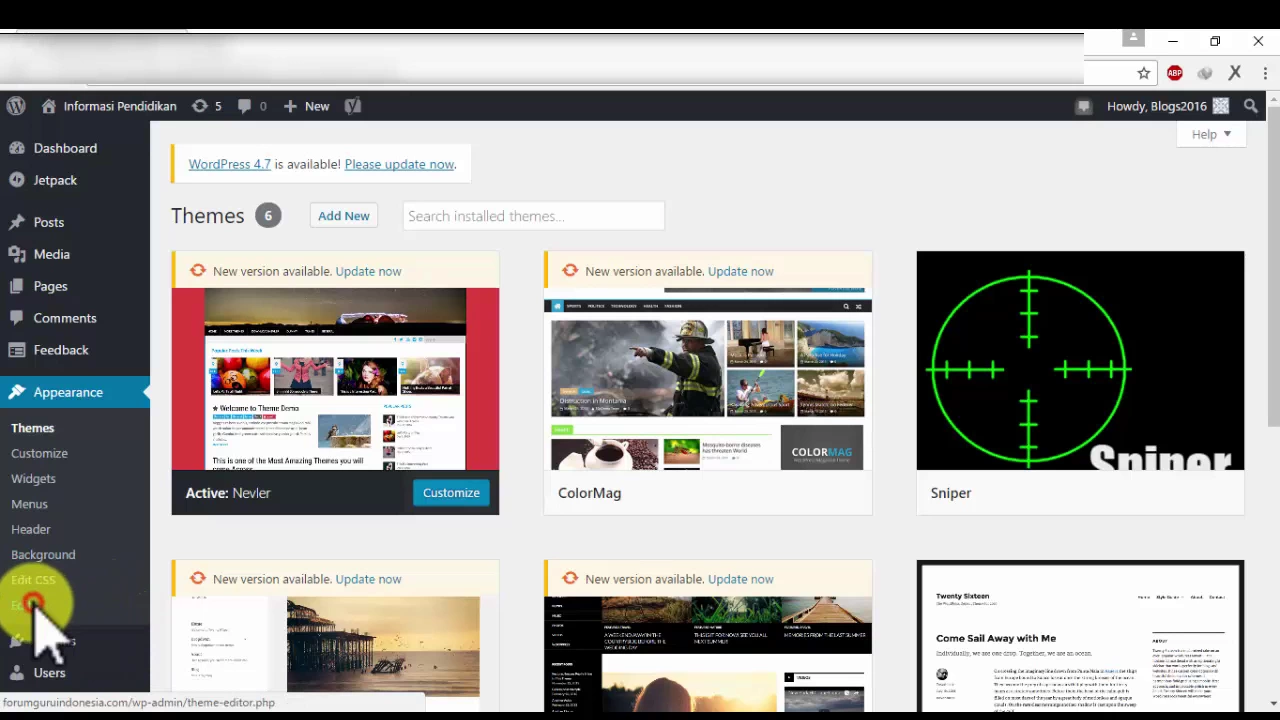Click the update icon on Nevler notice

198,271
